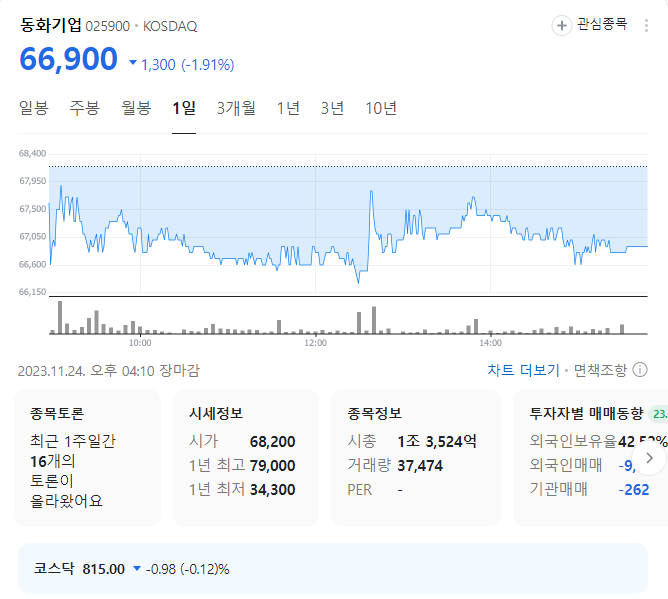
Task: Click the 1년 최저 value 34,300
Action: click(x=273, y=490)
